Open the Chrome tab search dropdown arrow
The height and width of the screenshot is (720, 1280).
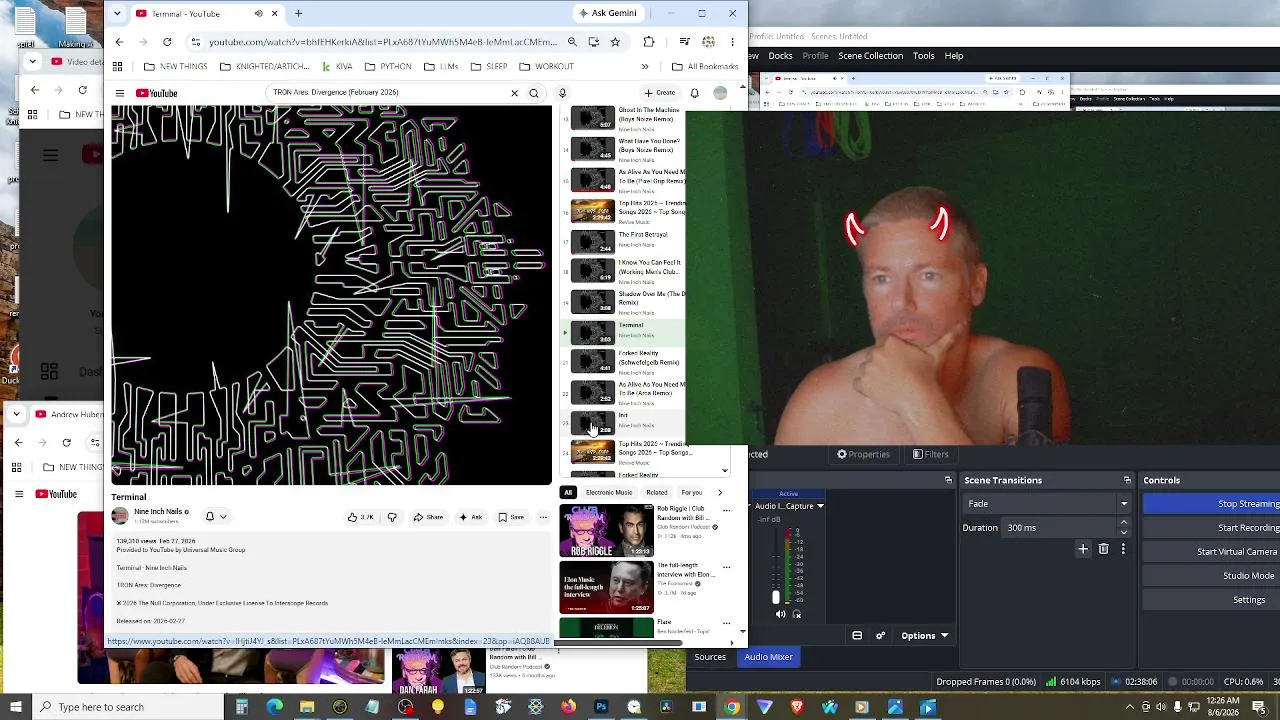[117, 13]
